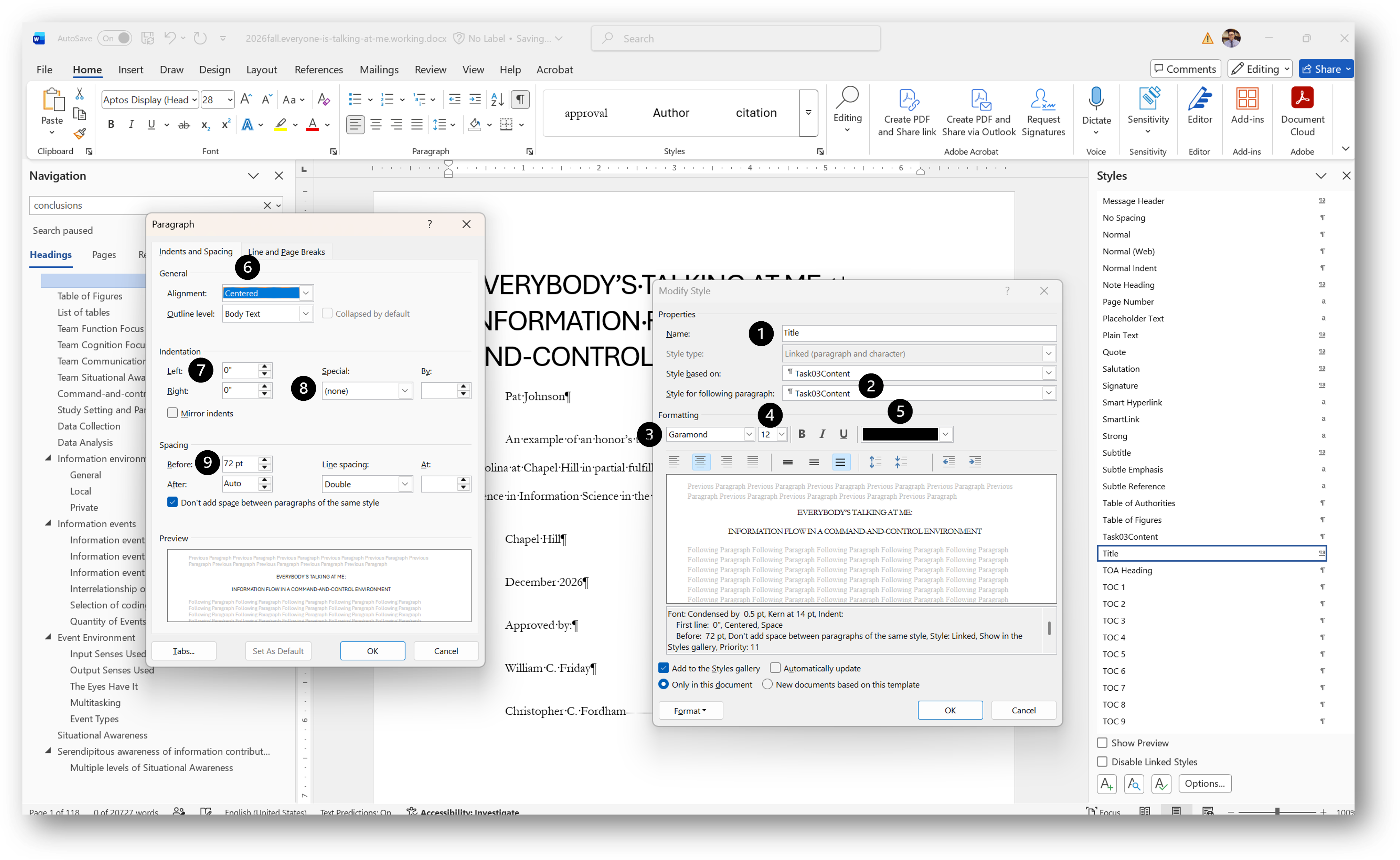The width and height of the screenshot is (1400, 860).
Task: Check Show Preview in the Styles pane
Action: (1102, 743)
